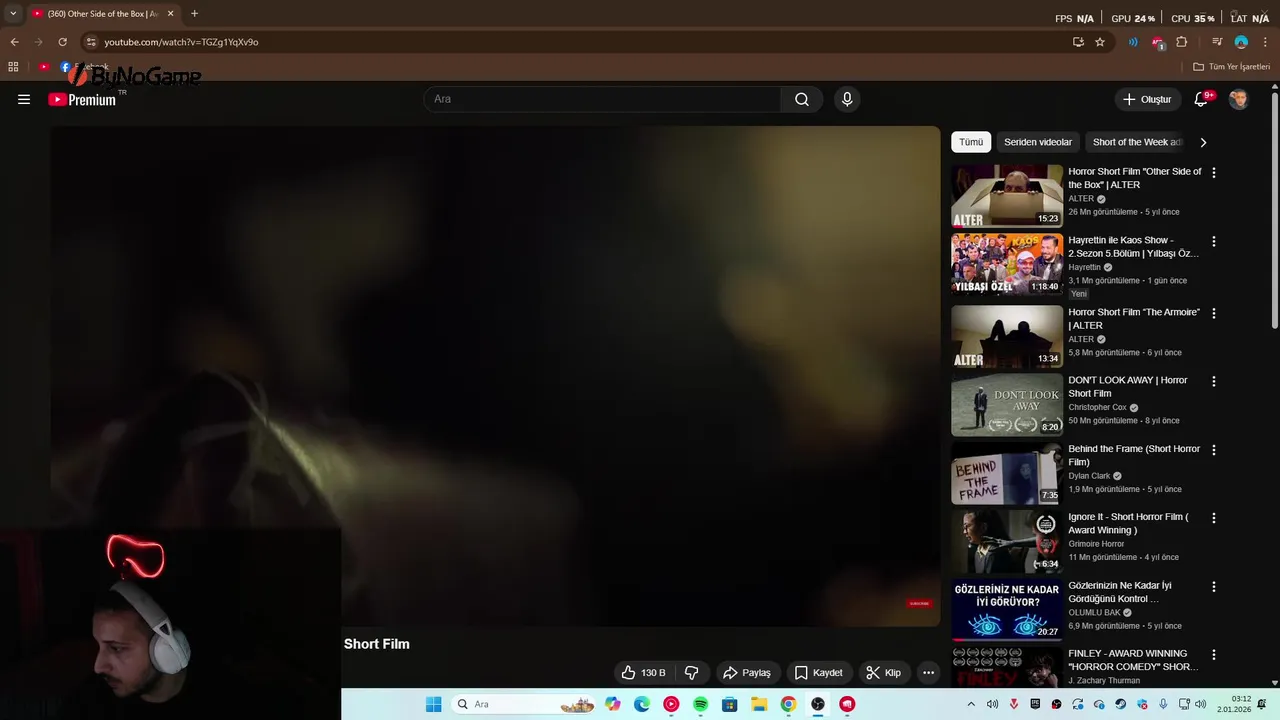Open options for "The Armoire" video
The width and height of the screenshot is (1280, 720).
coord(1214,313)
